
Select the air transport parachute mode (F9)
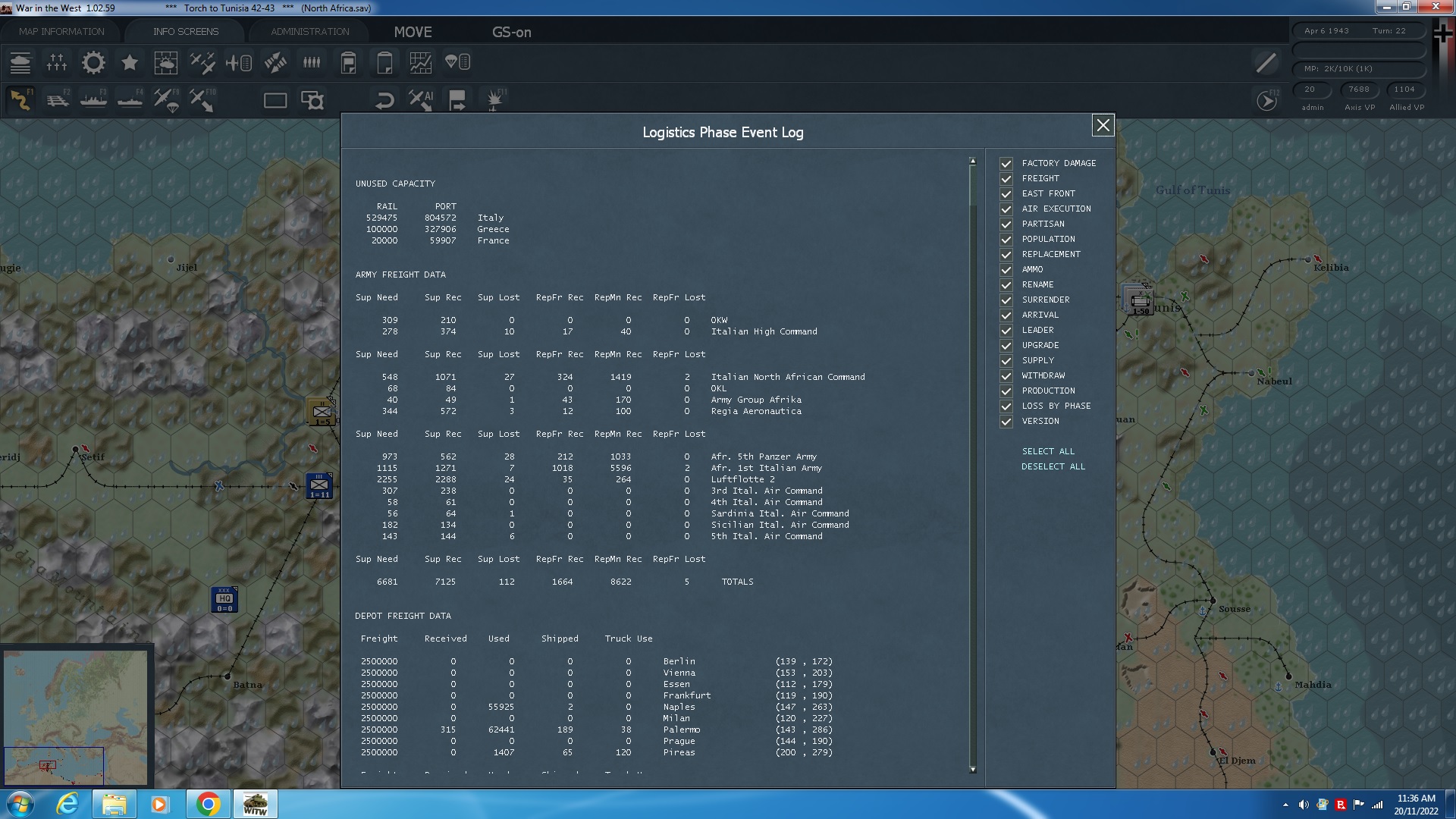pos(166,100)
